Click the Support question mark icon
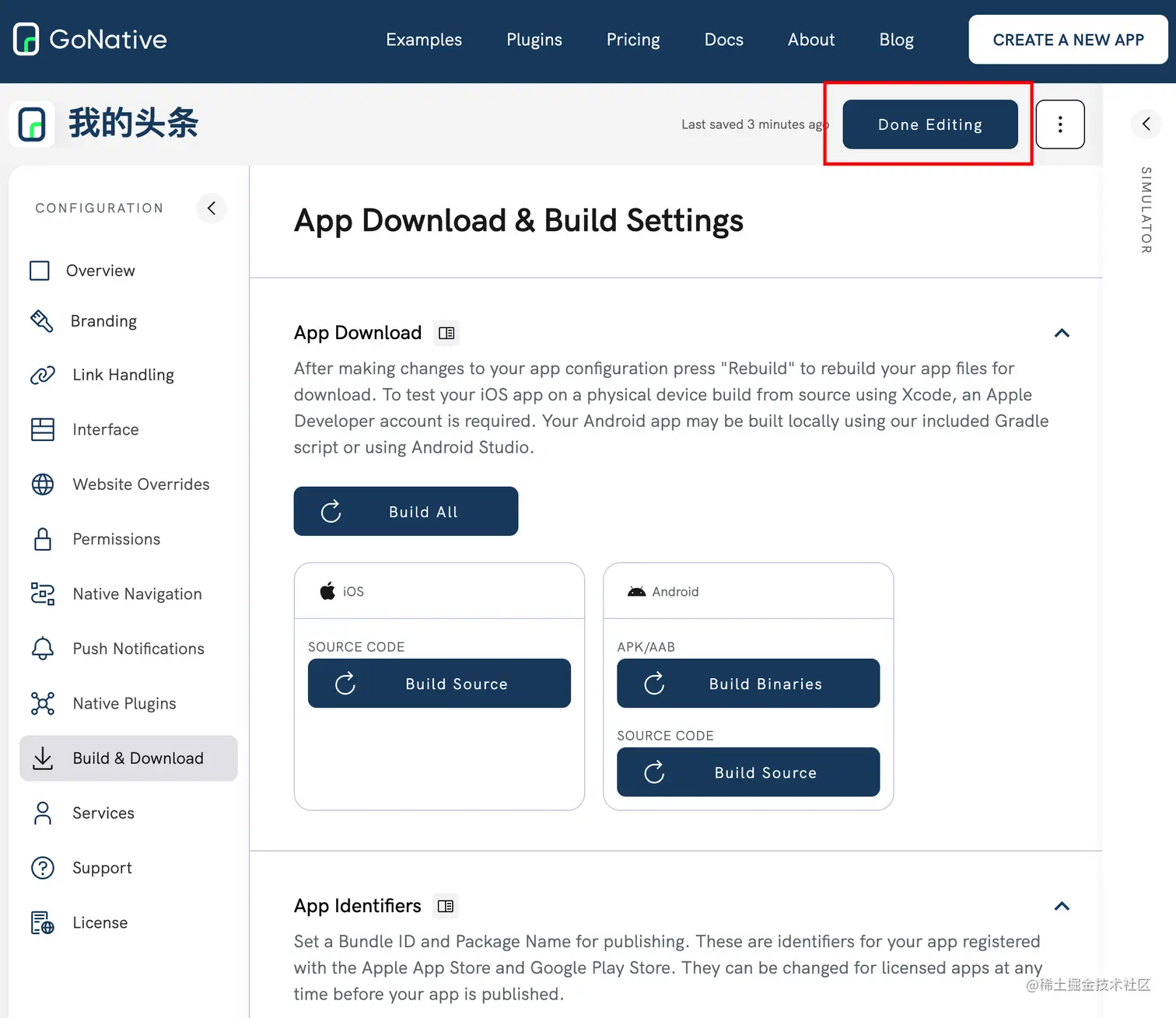Screen dimensions: 1176x1018 (x=43, y=868)
